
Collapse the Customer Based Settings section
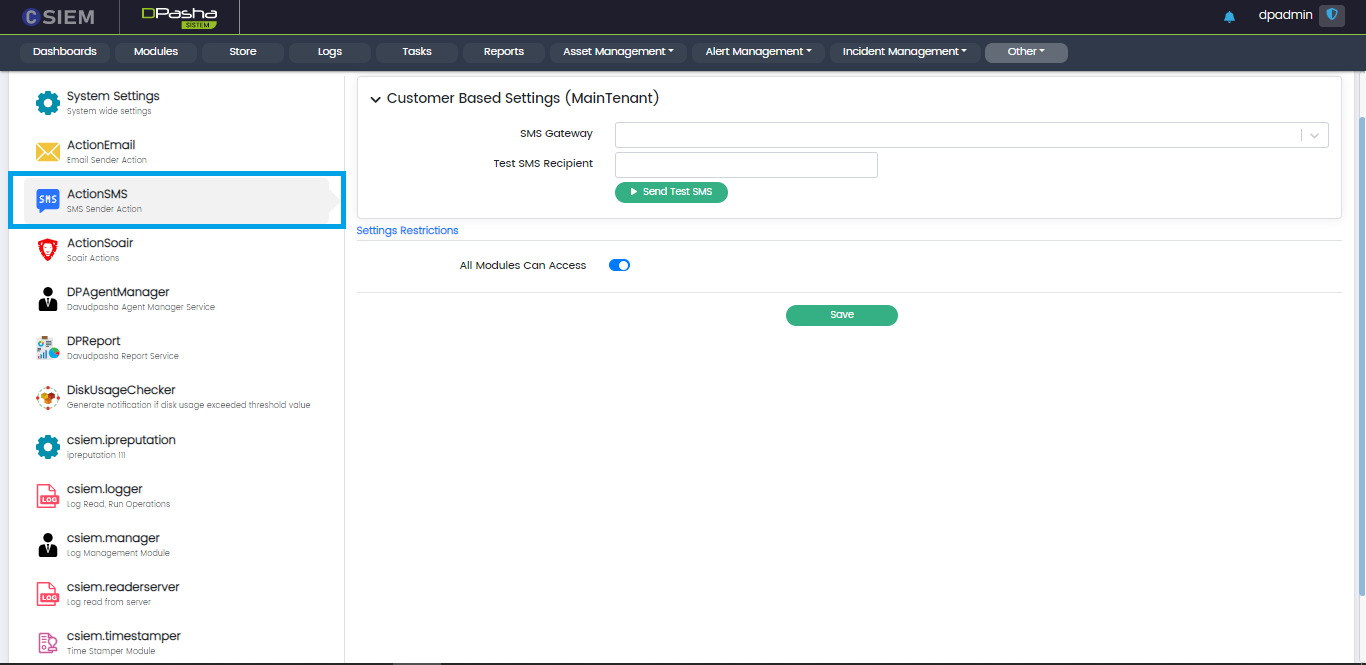376,99
